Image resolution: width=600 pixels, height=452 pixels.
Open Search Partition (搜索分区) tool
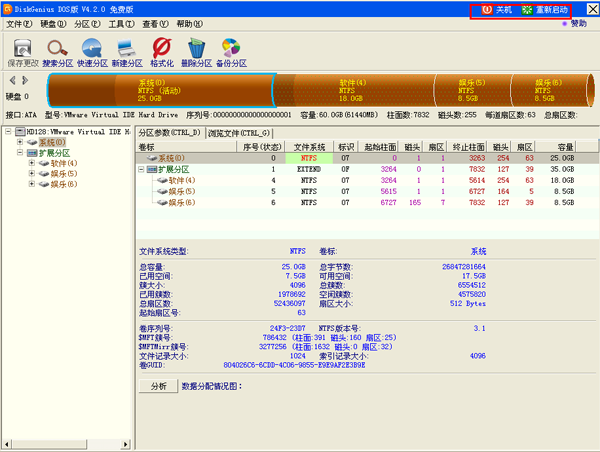[x=57, y=52]
